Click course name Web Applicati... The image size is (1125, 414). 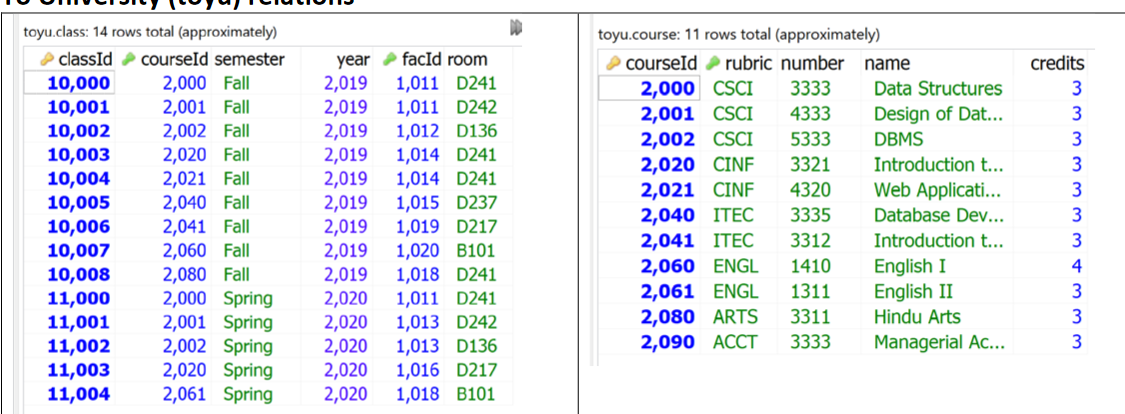click(x=938, y=190)
